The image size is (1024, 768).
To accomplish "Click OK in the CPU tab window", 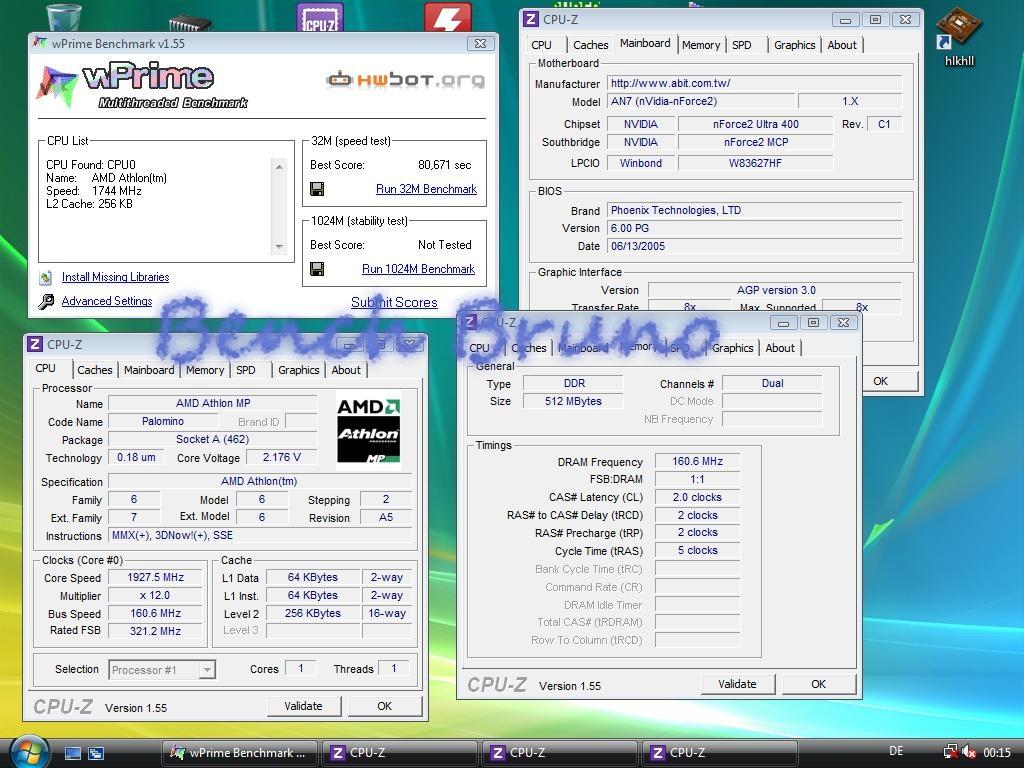I will (385, 706).
